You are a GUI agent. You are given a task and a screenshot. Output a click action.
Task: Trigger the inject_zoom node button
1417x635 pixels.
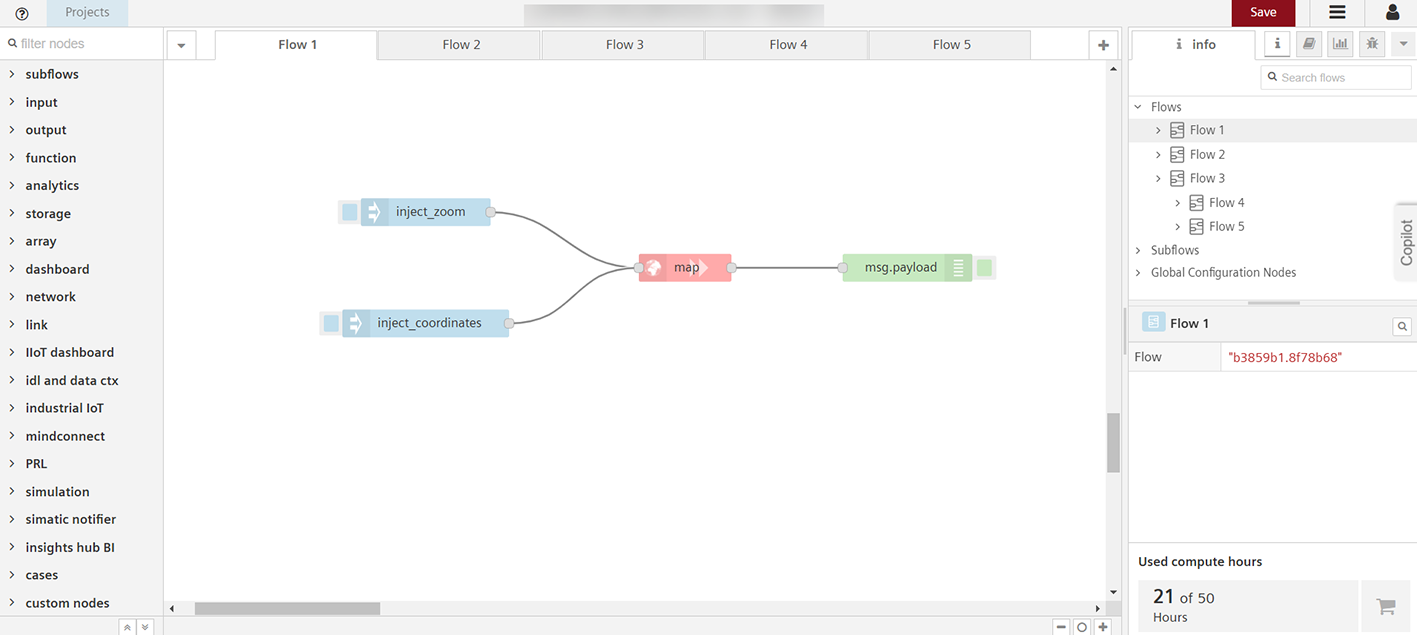[349, 212]
